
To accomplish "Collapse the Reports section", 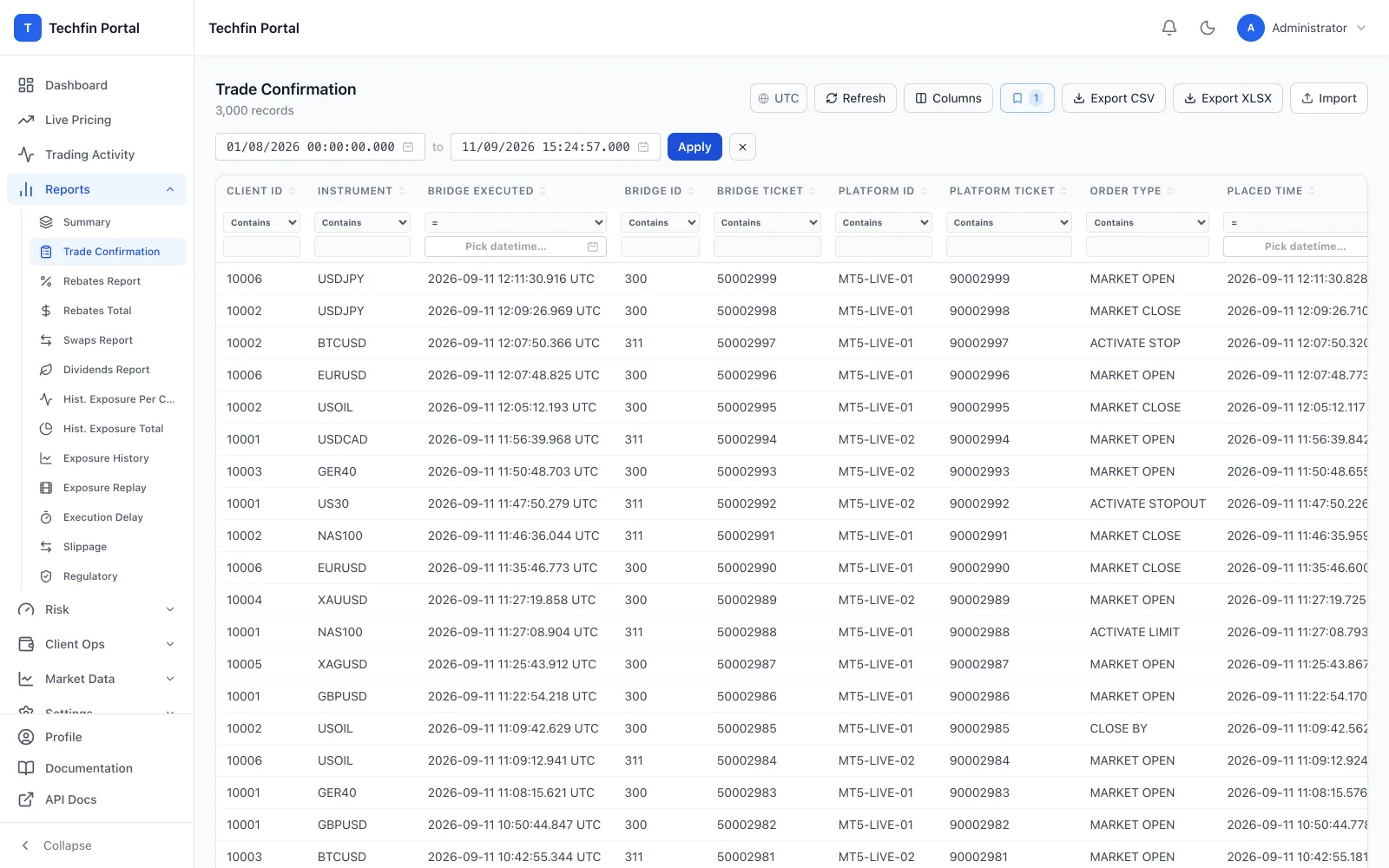I will (x=96, y=189).
